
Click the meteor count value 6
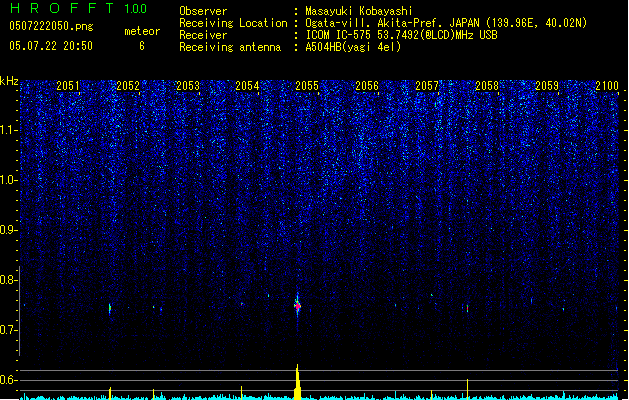(142, 46)
